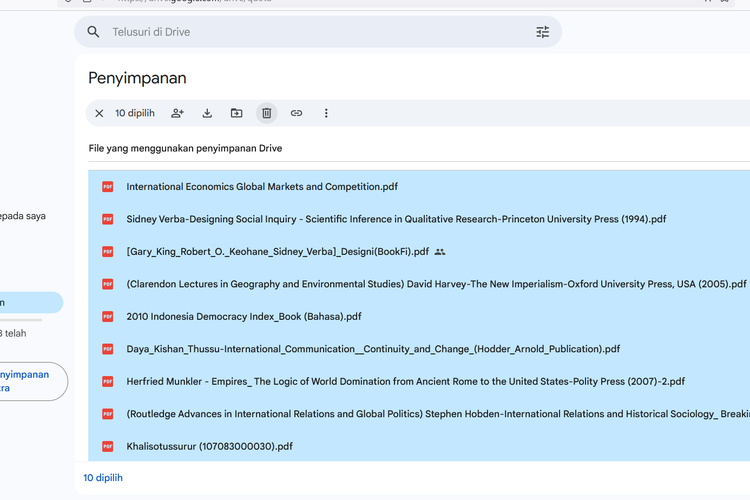Open advanced search filter options icon
750x500 pixels.
[x=542, y=32]
